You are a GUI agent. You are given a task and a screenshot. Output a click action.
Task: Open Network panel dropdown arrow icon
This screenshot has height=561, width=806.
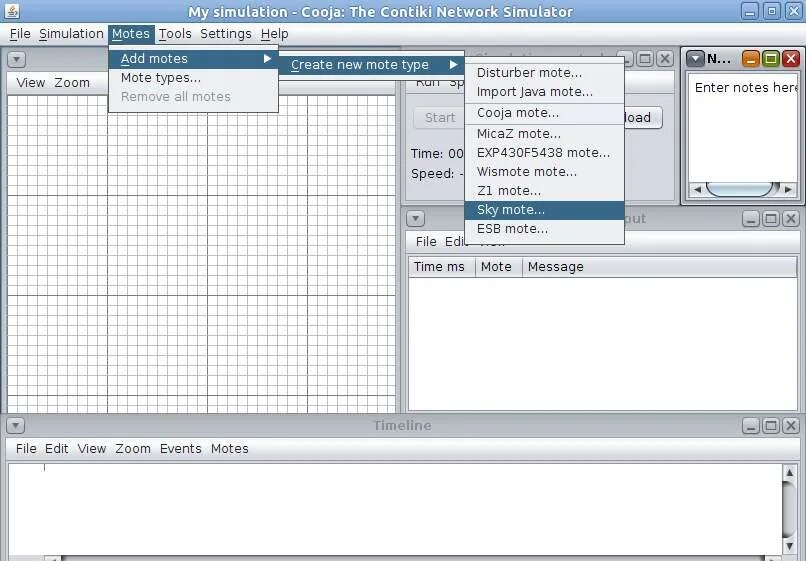pos(16,60)
